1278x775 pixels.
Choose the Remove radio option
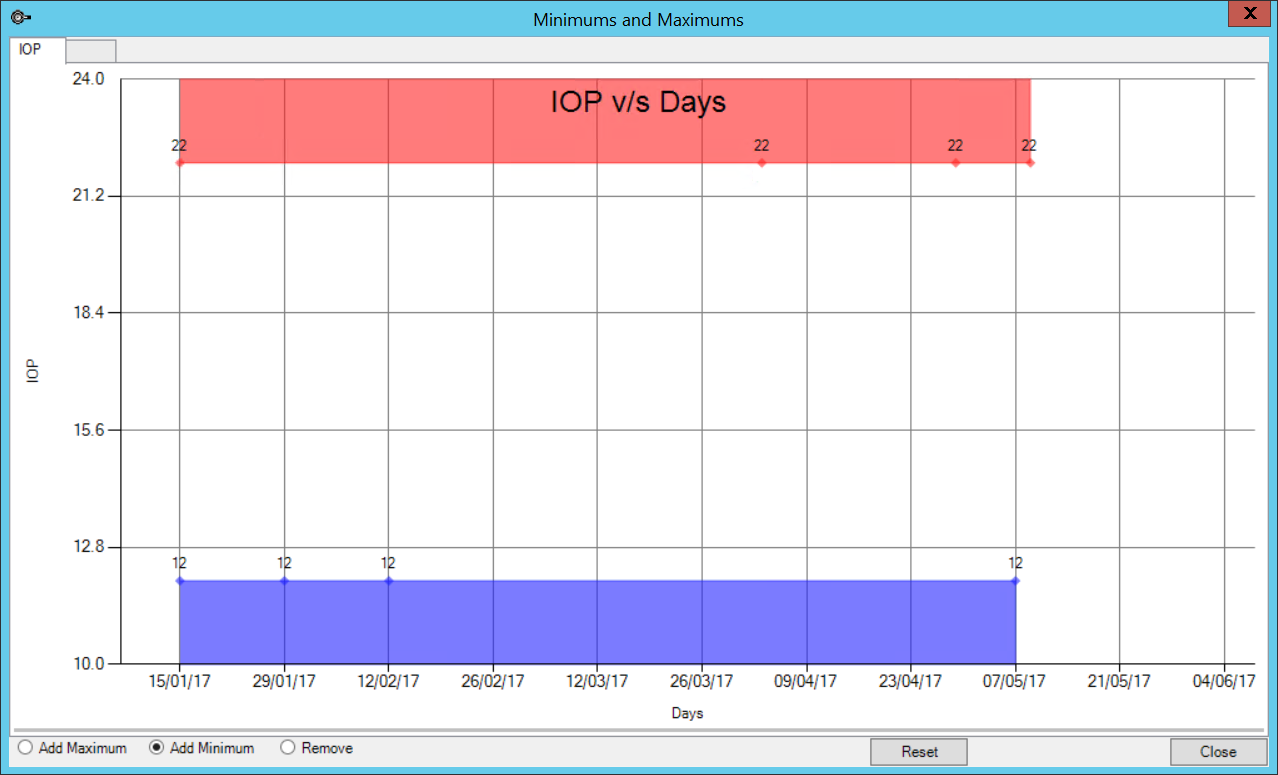click(317, 748)
